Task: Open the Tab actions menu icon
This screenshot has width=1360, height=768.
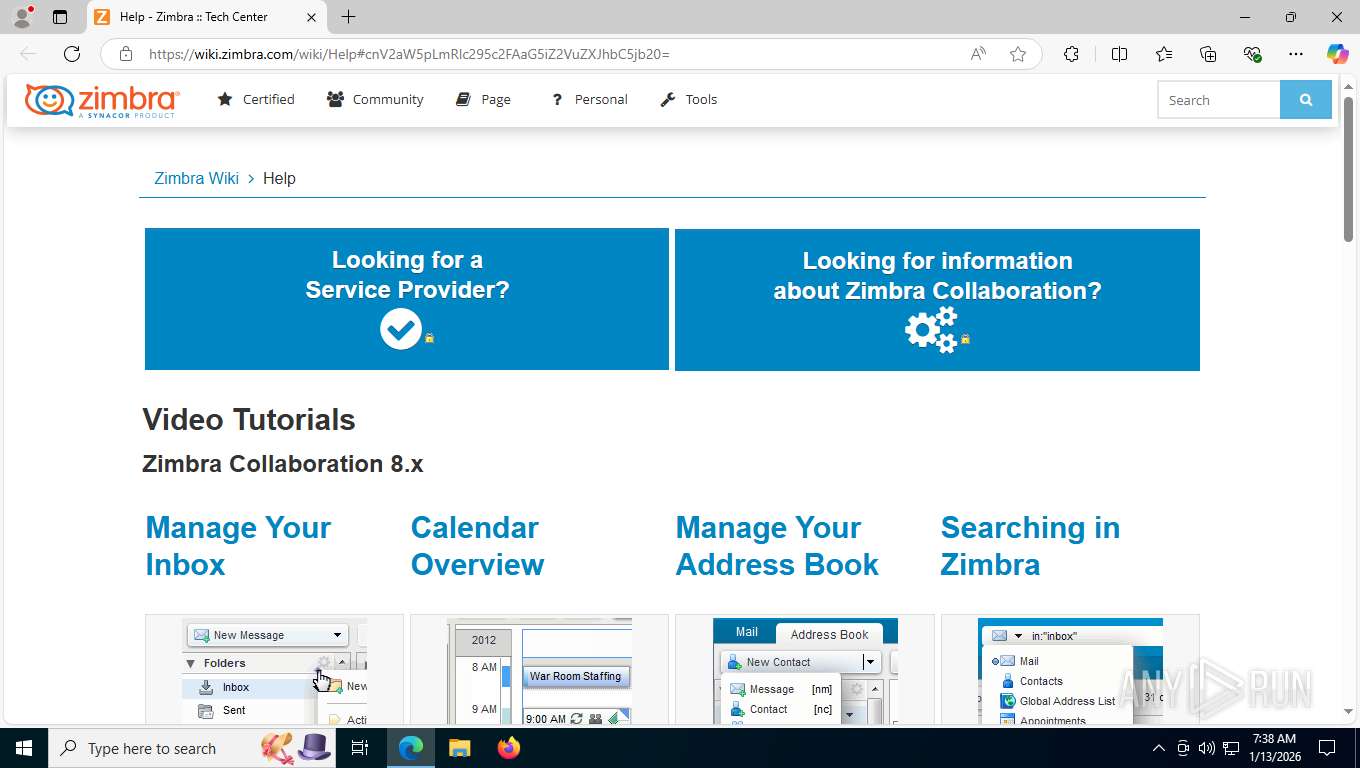Action: (x=60, y=17)
